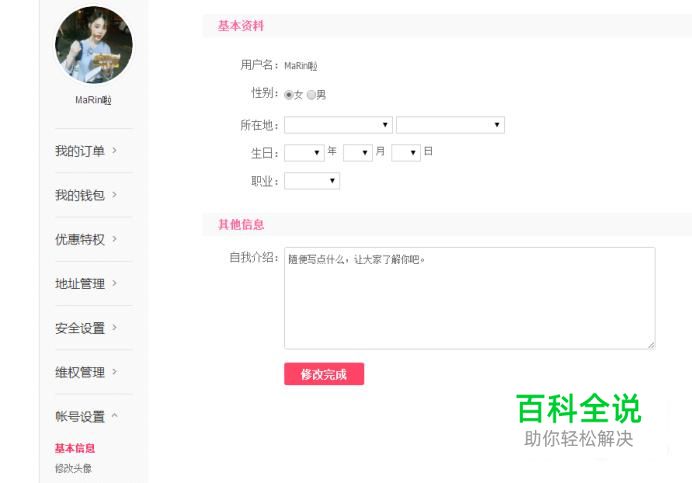
Task: Open 修改头像 submenu link
Action: click(73, 468)
